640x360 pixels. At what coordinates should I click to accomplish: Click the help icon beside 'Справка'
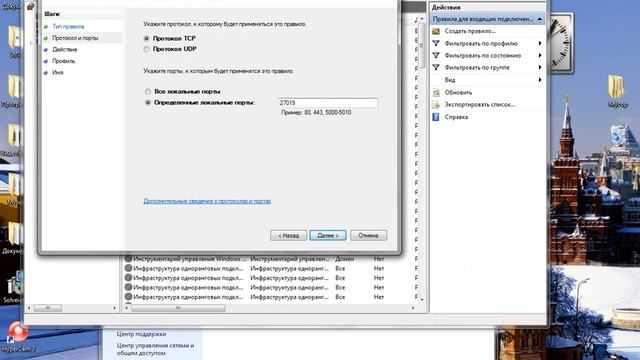click(436, 117)
